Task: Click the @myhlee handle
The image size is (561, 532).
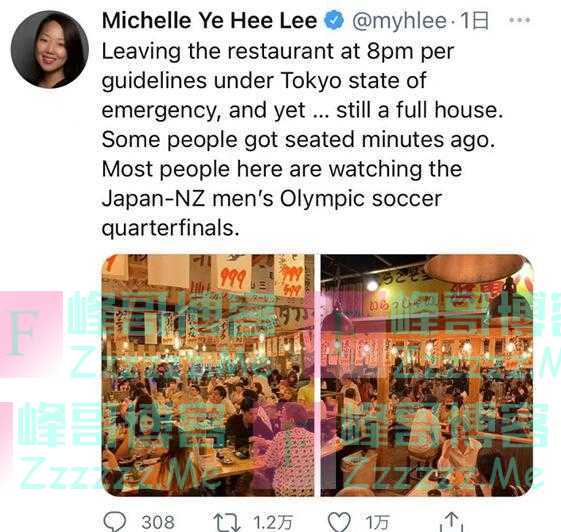Action: pyautogui.click(x=399, y=21)
